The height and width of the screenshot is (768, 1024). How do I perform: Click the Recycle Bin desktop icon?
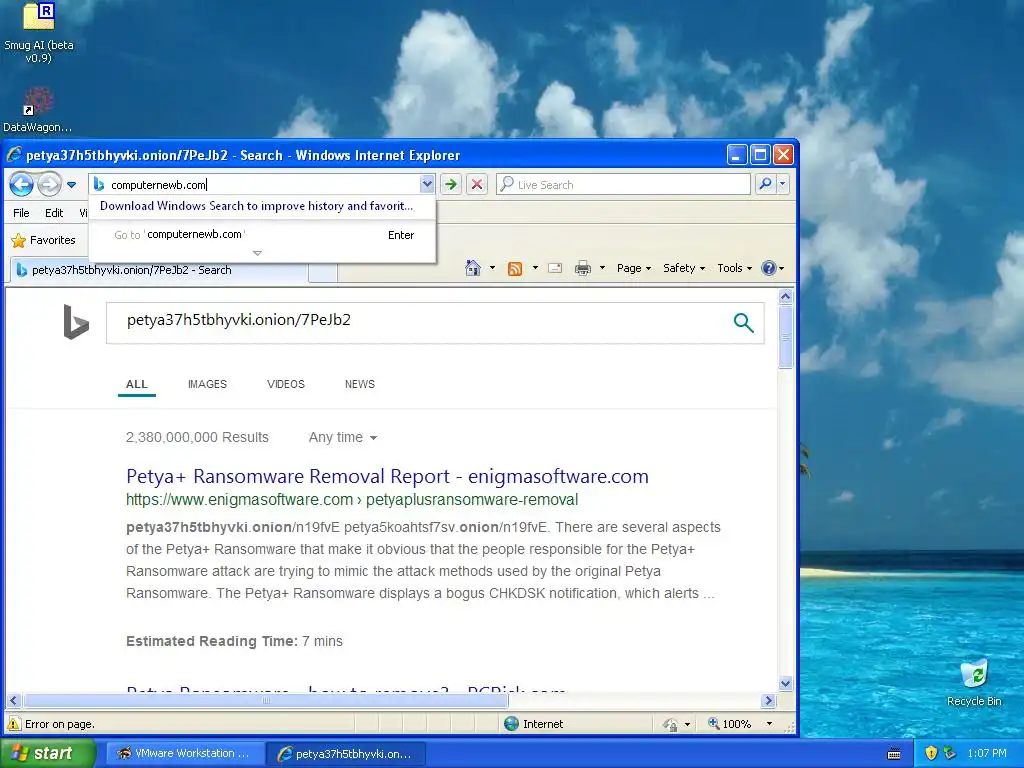974,682
